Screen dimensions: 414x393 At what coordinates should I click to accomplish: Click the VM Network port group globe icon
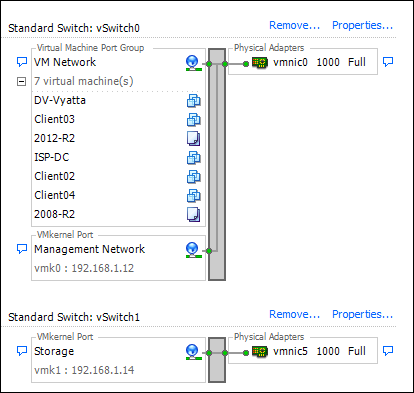point(193,63)
